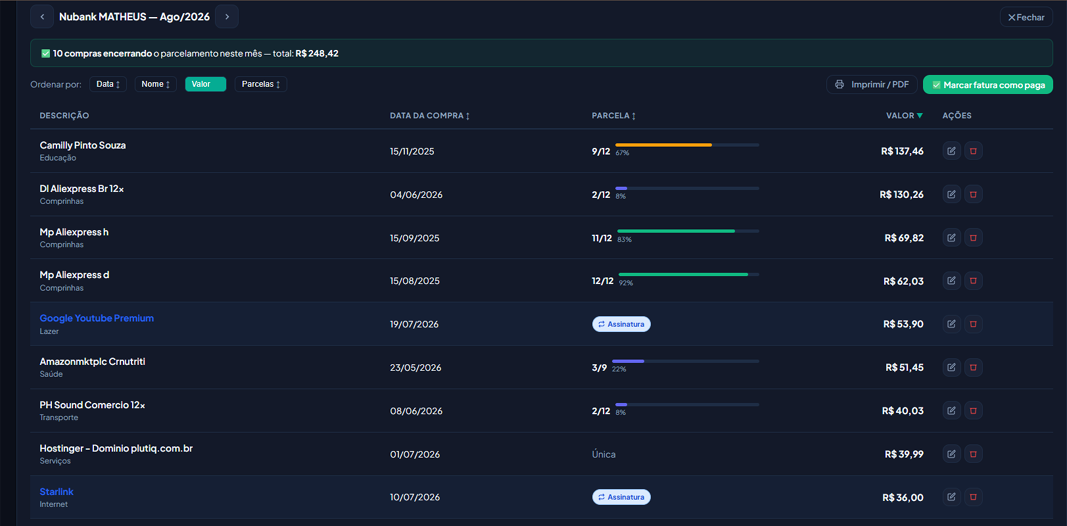Delete the Mp Aliexpress h entry
The width and height of the screenshot is (1067, 526).
pos(973,237)
